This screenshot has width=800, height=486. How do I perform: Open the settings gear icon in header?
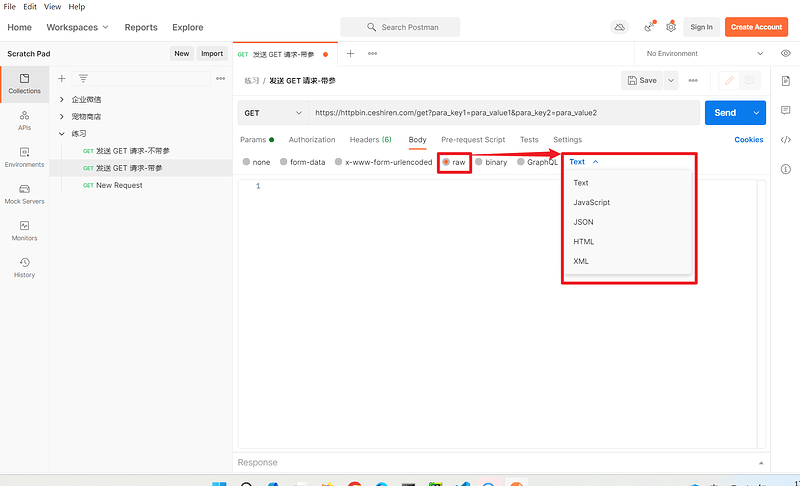pos(671,27)
